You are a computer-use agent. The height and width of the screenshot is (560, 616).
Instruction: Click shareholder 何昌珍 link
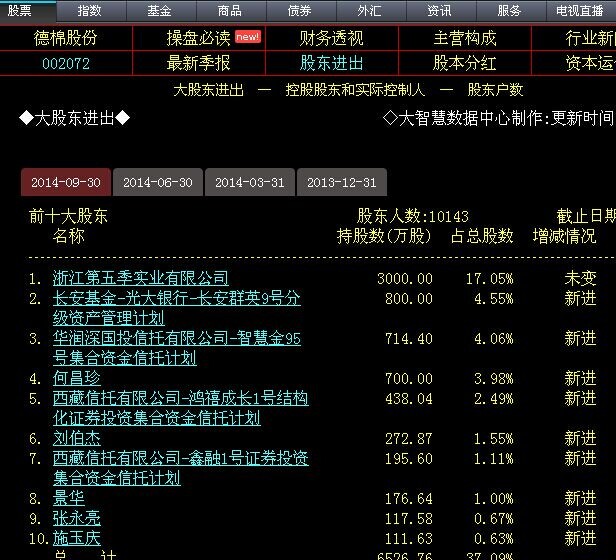pyautogui.click(x=77, y=378)
